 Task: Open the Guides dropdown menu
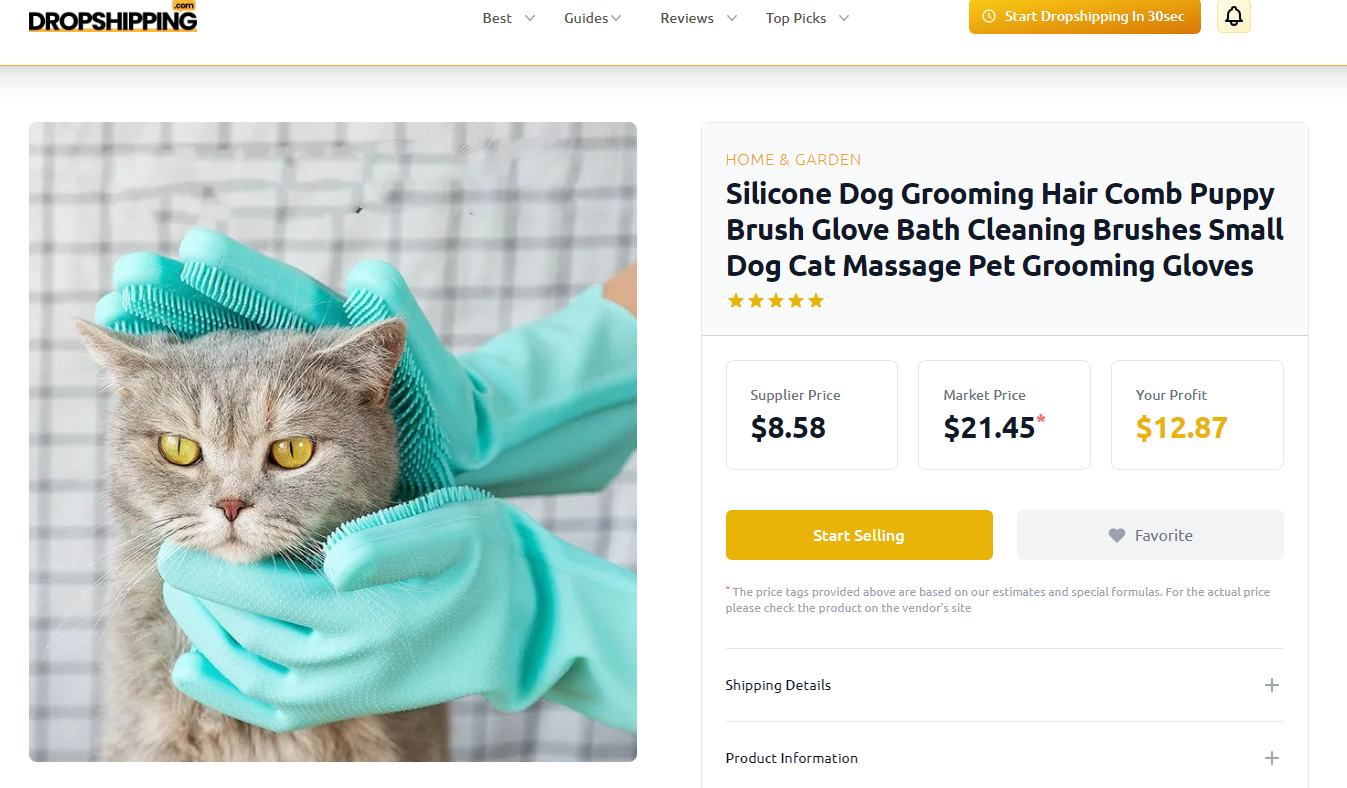tap(593, 18)
